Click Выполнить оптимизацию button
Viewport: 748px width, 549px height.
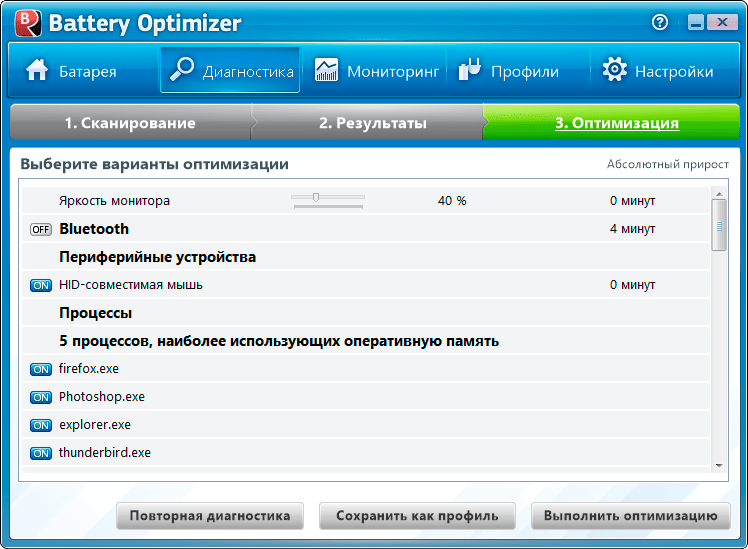[631, 516]
